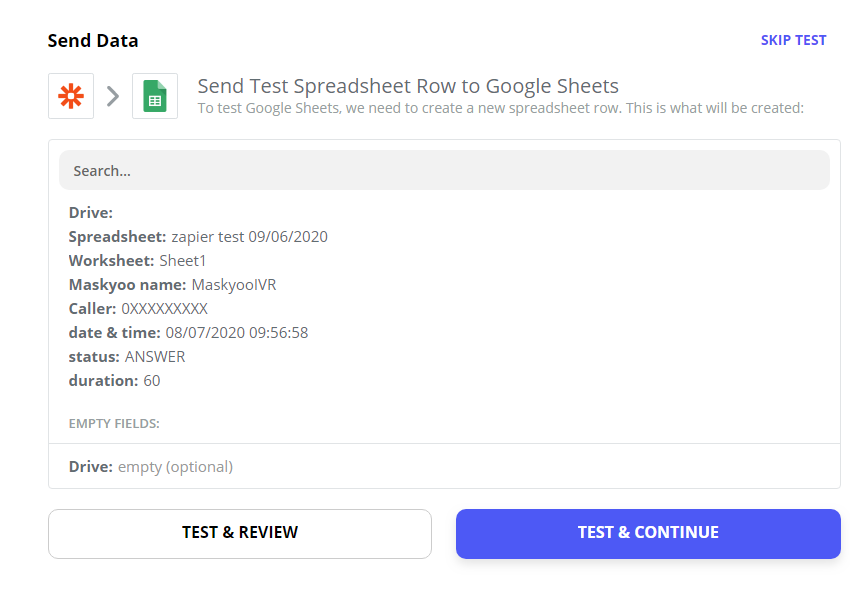Click the duration 60 row
This screenshot has width=850, height=595.
114,380
